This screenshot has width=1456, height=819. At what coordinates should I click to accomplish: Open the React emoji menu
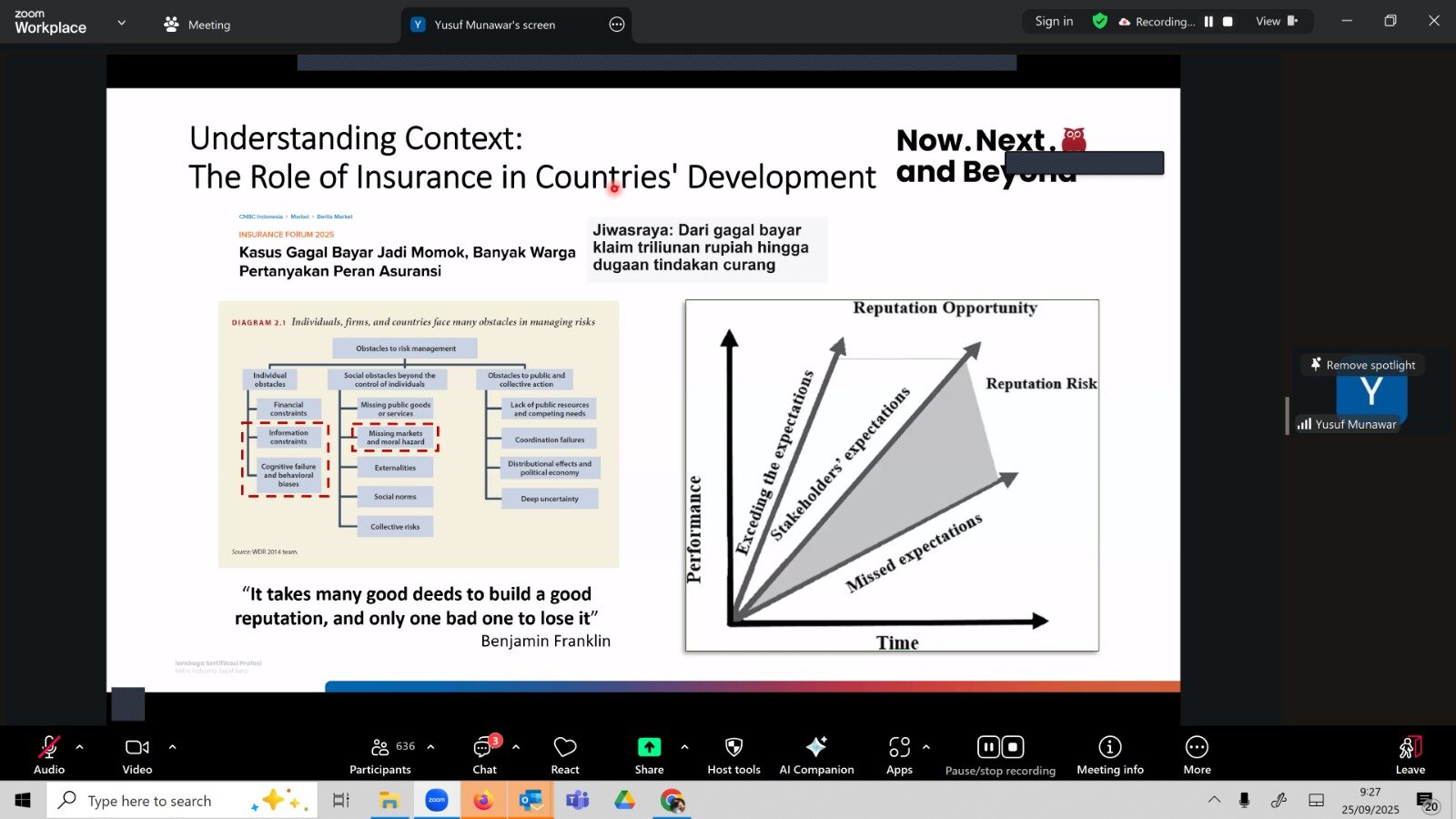coord(565,755)
